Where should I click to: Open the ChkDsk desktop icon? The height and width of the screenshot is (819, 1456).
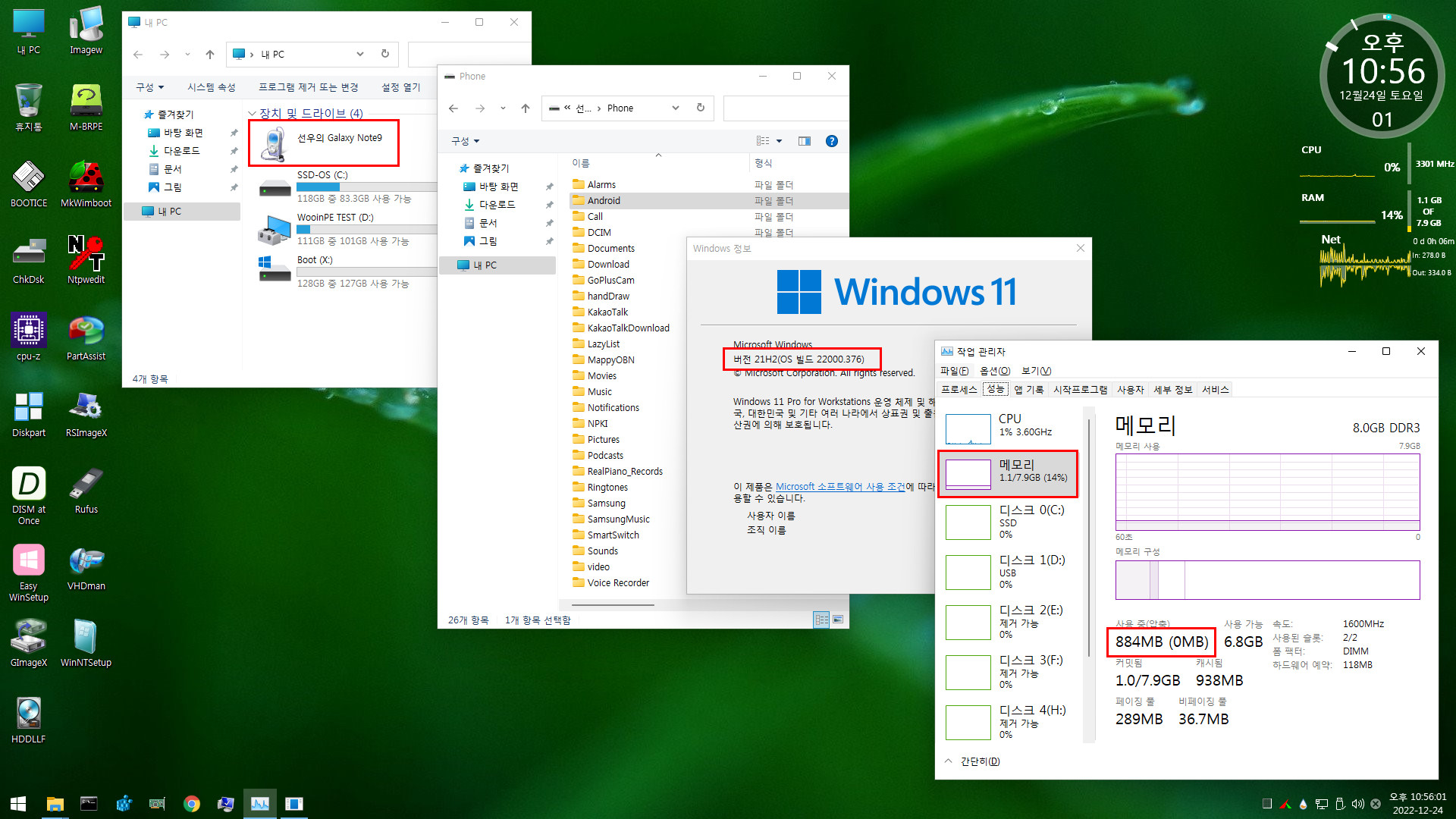pos(29,259)
